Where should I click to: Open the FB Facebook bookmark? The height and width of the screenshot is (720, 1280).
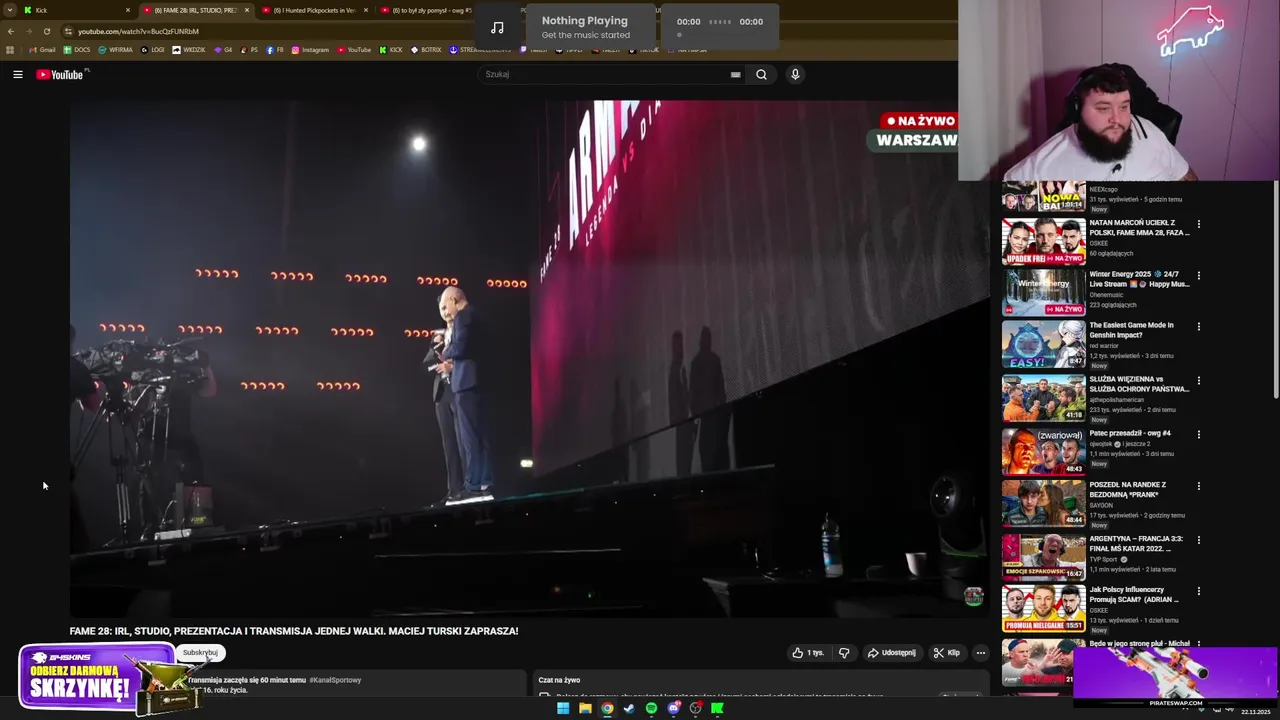pyautogui.click(x=274, y=50)
